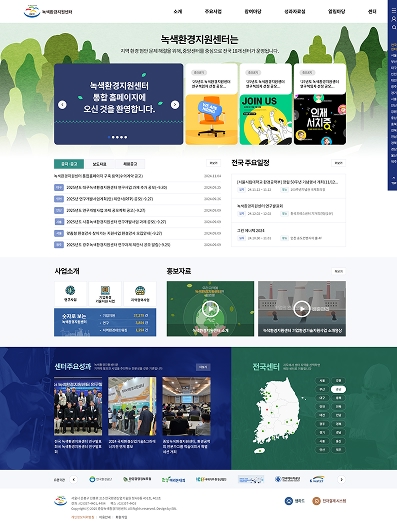Click the top-left region pill beside the map
The width and height of the screenshot is (397, 527).
(x=322, y=380)
